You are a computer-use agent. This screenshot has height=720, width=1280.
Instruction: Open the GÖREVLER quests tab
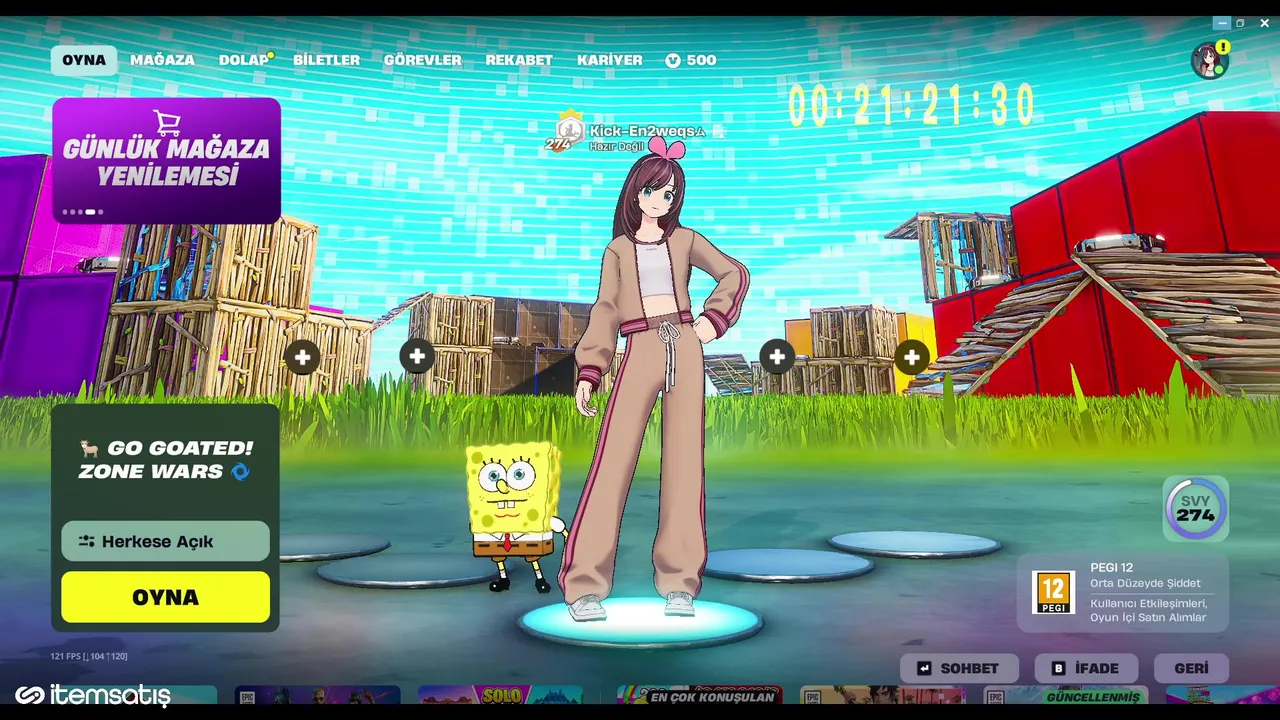click(x=423, y=60)
